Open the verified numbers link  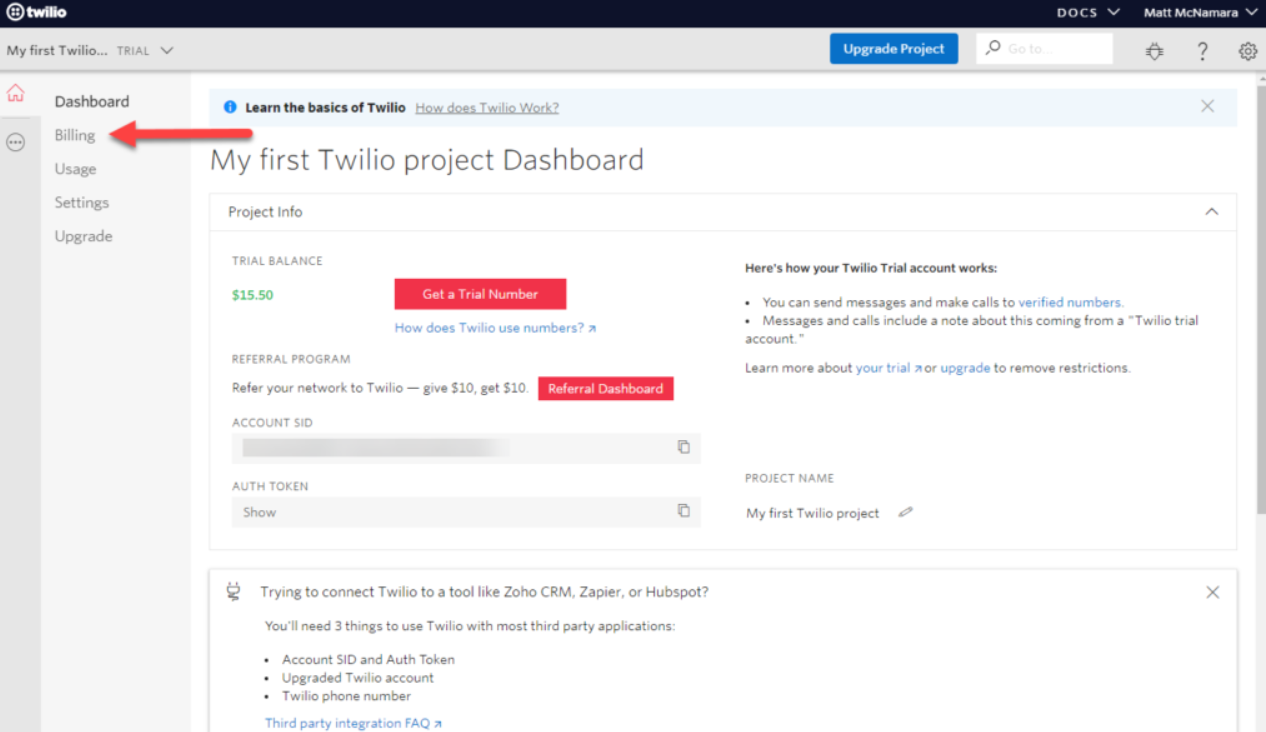coord(1070,302)
